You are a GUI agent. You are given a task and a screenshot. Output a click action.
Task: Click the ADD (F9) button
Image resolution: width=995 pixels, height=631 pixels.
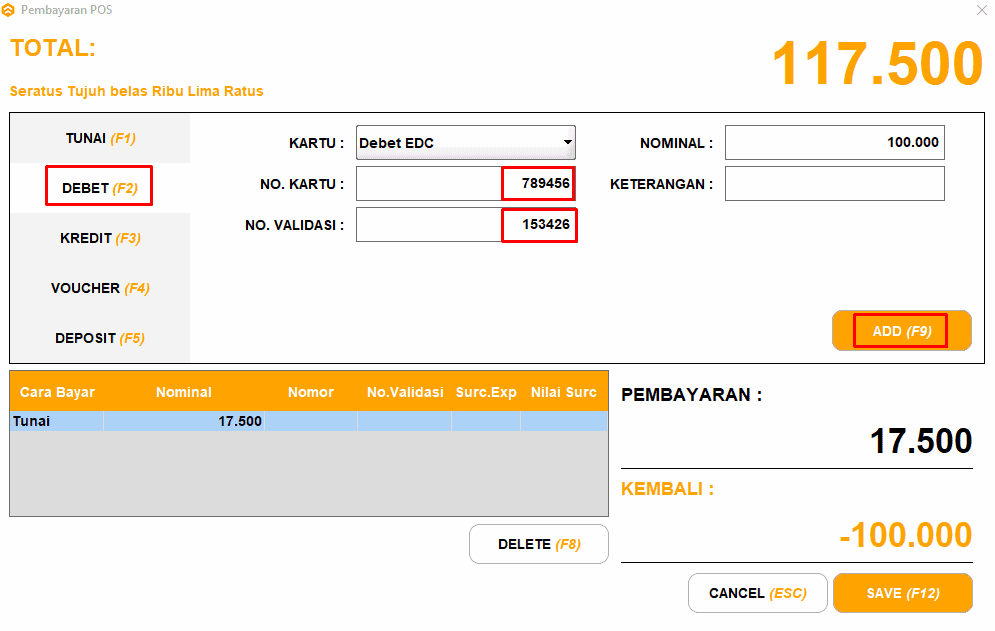coord(902,331)
